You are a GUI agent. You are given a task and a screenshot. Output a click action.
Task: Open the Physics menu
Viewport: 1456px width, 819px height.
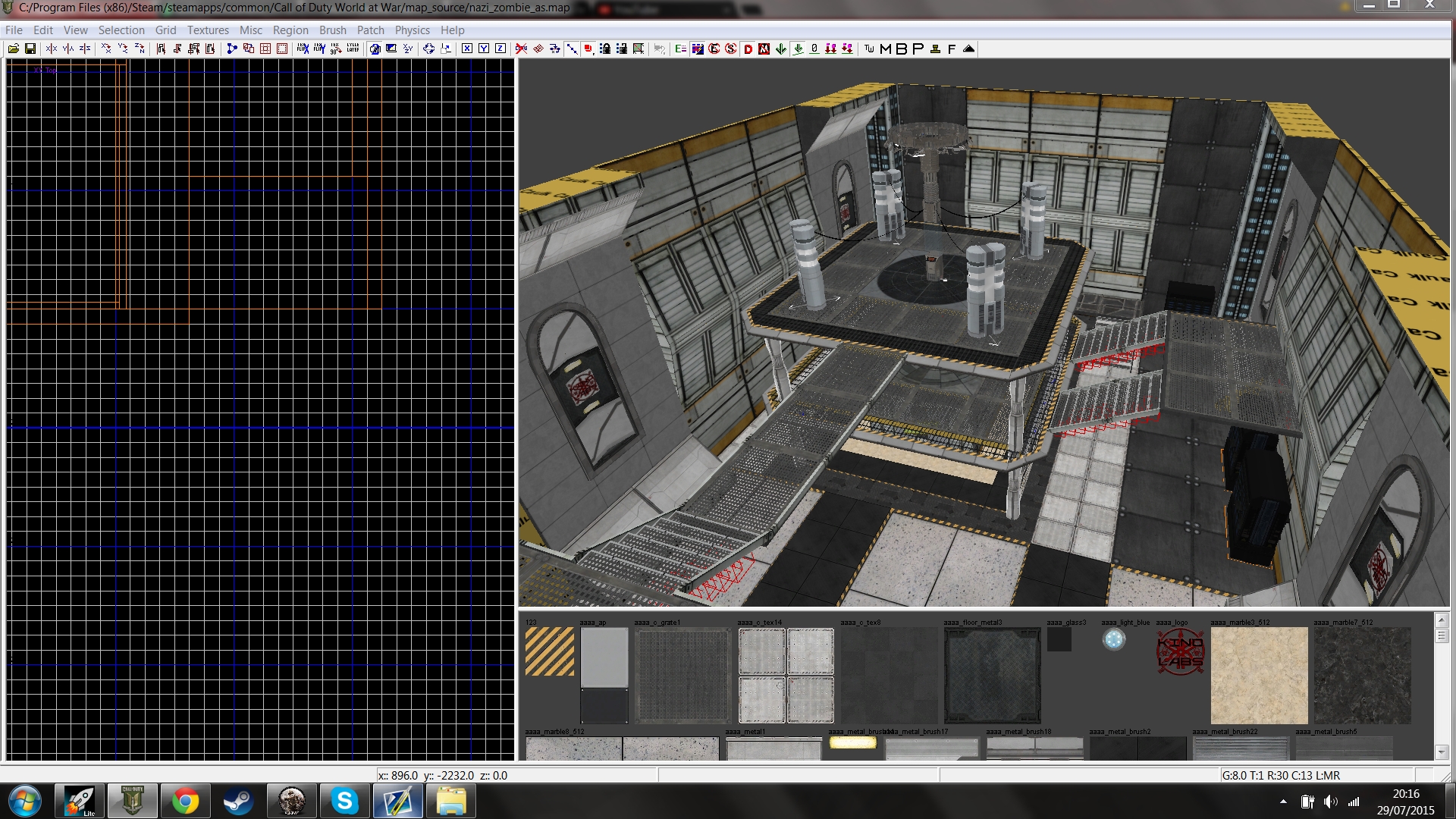(x=412, y=30)
